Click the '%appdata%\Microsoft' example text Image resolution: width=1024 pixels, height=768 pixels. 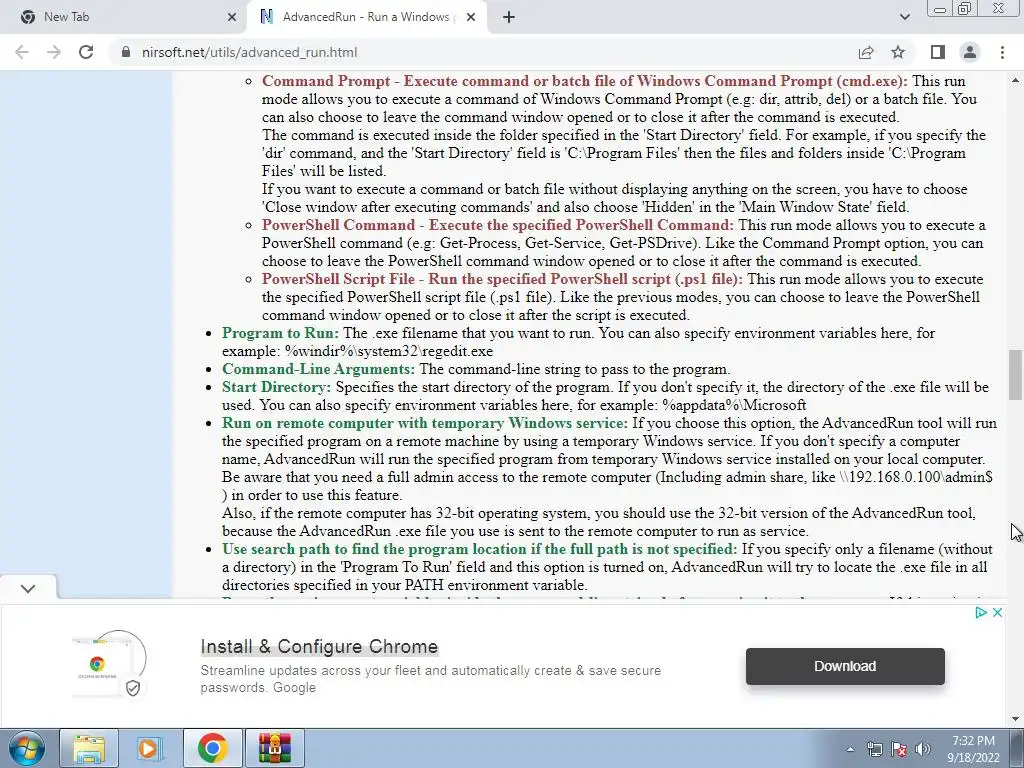pos(734,405)
